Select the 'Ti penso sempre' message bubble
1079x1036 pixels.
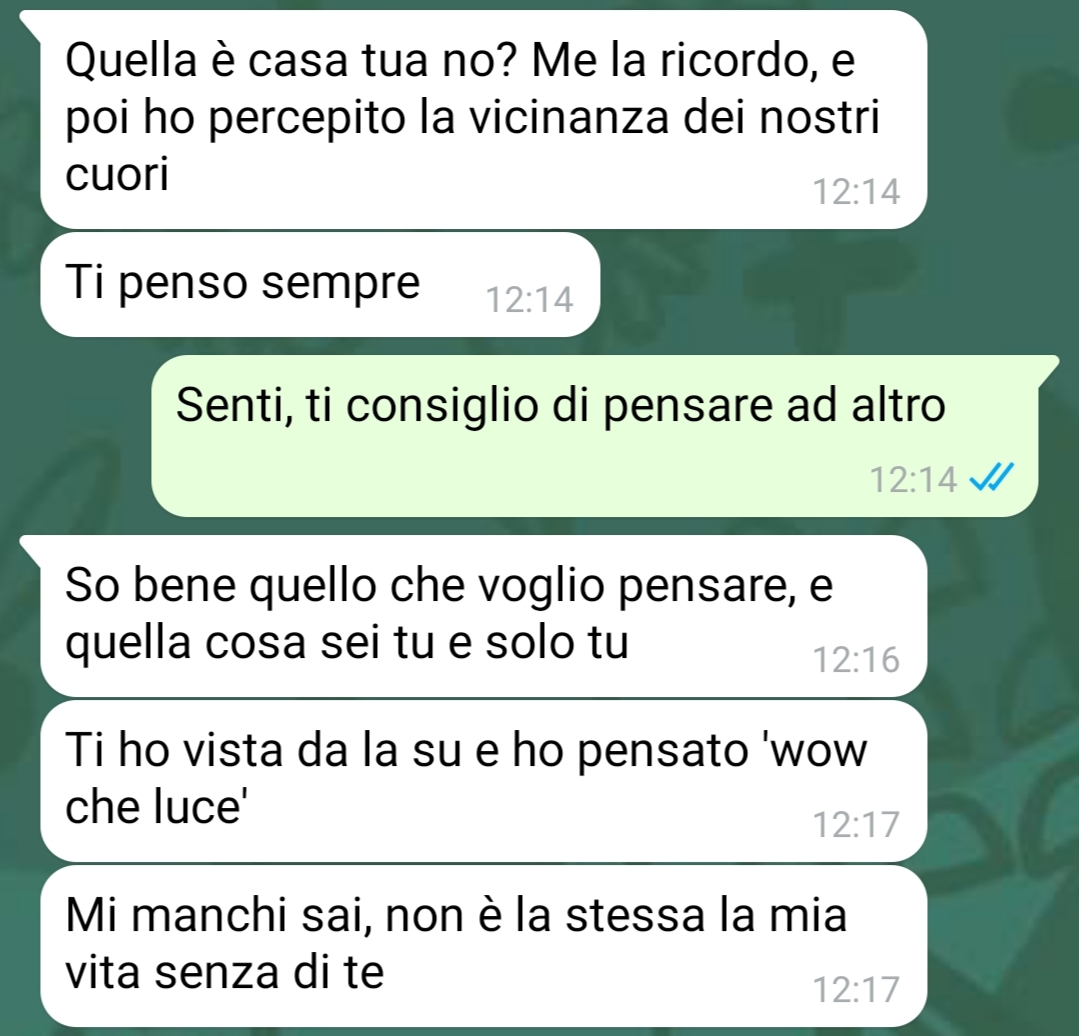click(x=320, y=284)
